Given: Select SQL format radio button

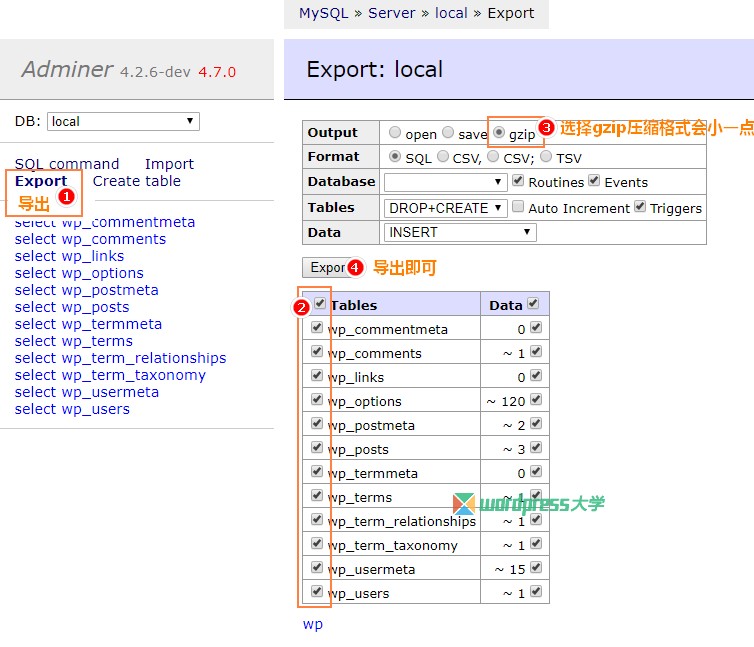Looking at the screenshot, I should tap(395, 156).
